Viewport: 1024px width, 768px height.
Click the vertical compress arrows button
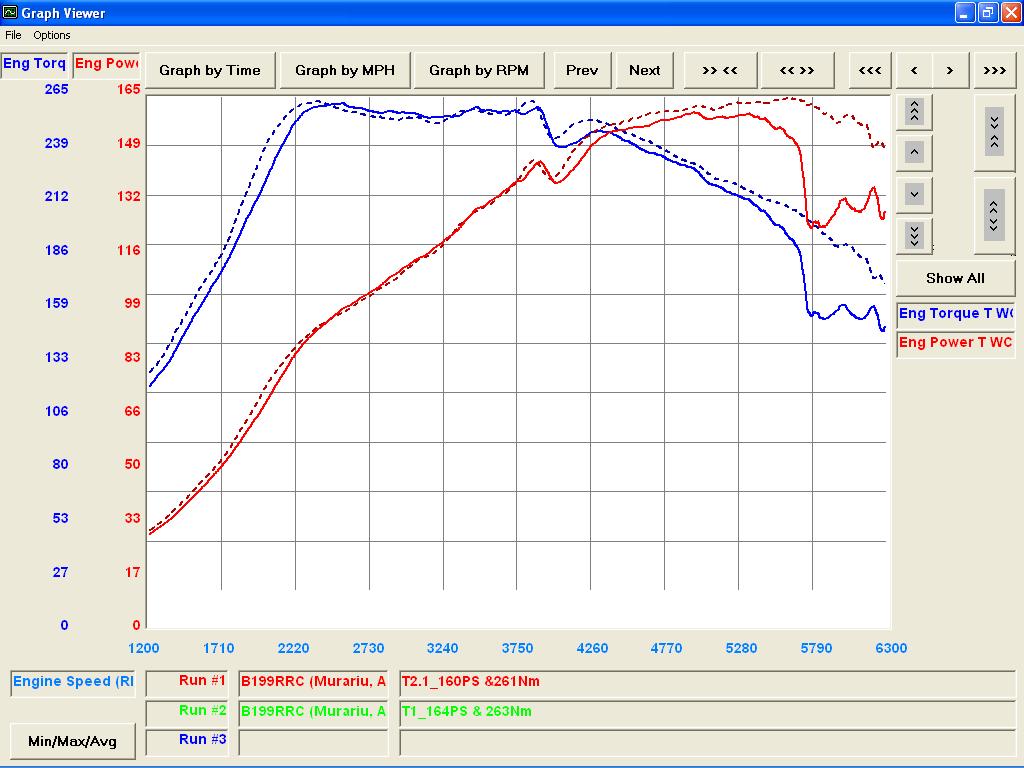tap(993, 131)
